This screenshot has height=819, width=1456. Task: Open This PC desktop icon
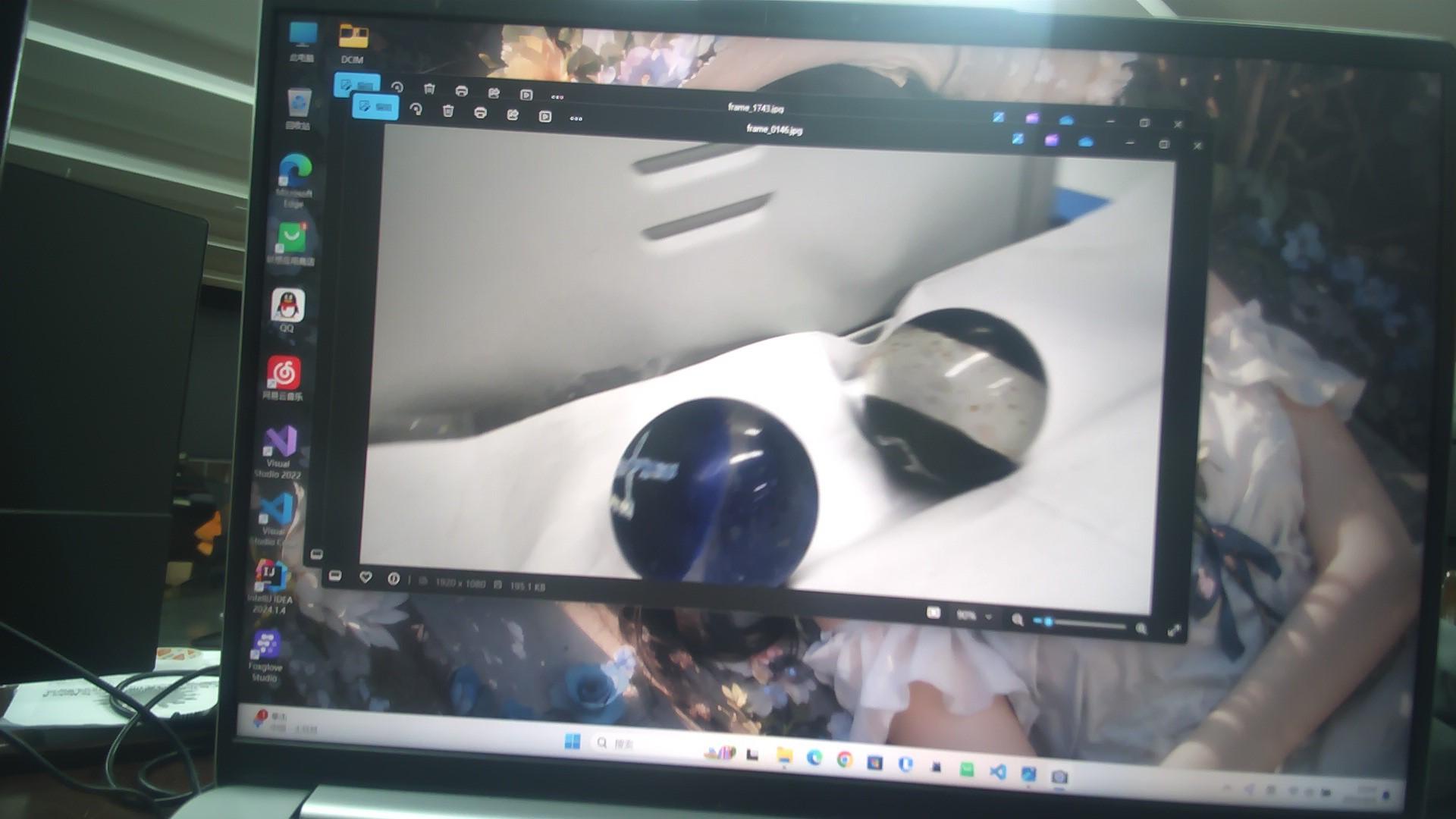[x=303, y=42]
